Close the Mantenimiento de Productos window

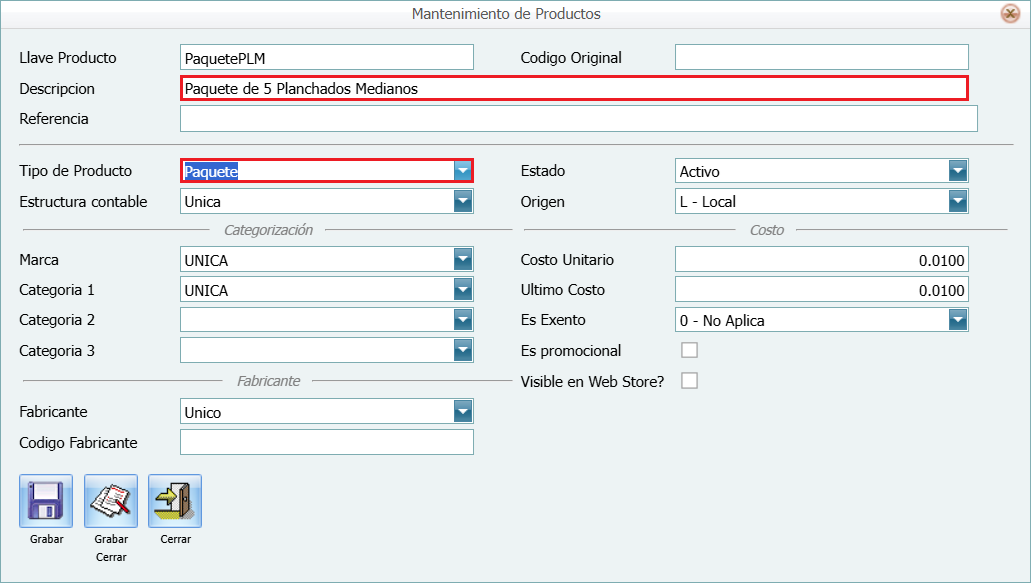coord(1009,14)
